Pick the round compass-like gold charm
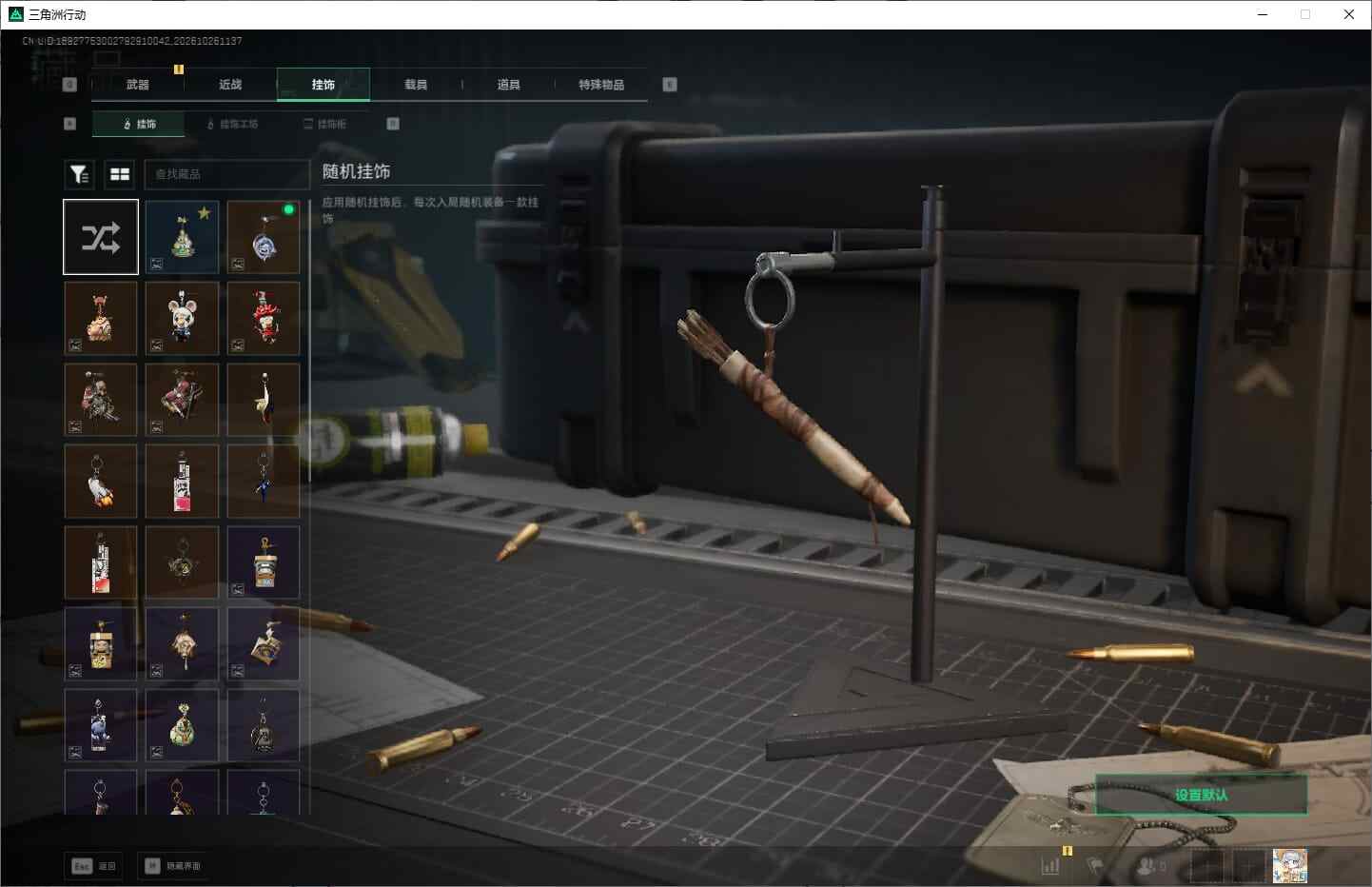Viewport: 1372px width, 887px height. [182, 562]
